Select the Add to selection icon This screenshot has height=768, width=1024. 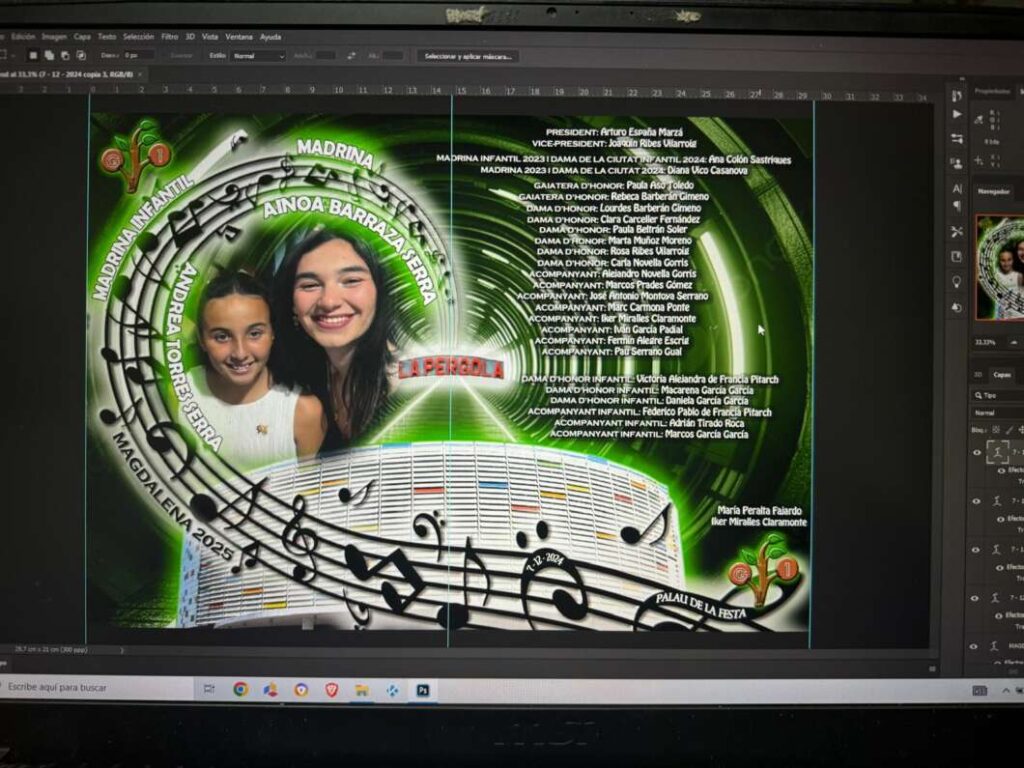pyautogui.click(x=50, y=55)
